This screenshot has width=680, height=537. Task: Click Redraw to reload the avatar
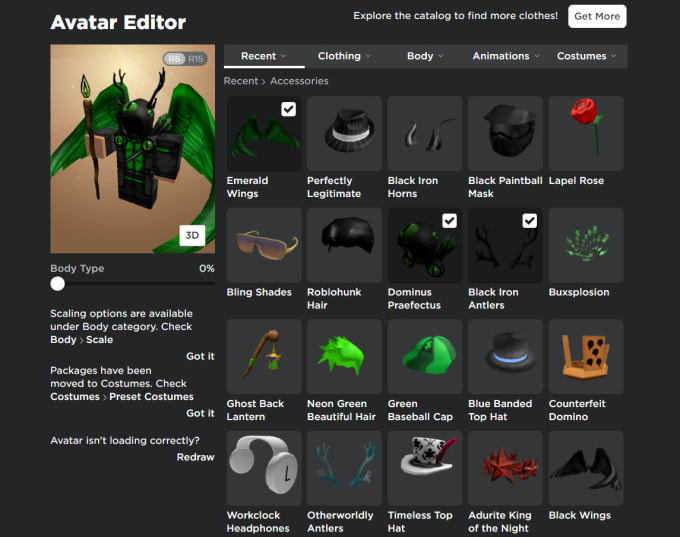pyautogui.click(x=196, y=457)
